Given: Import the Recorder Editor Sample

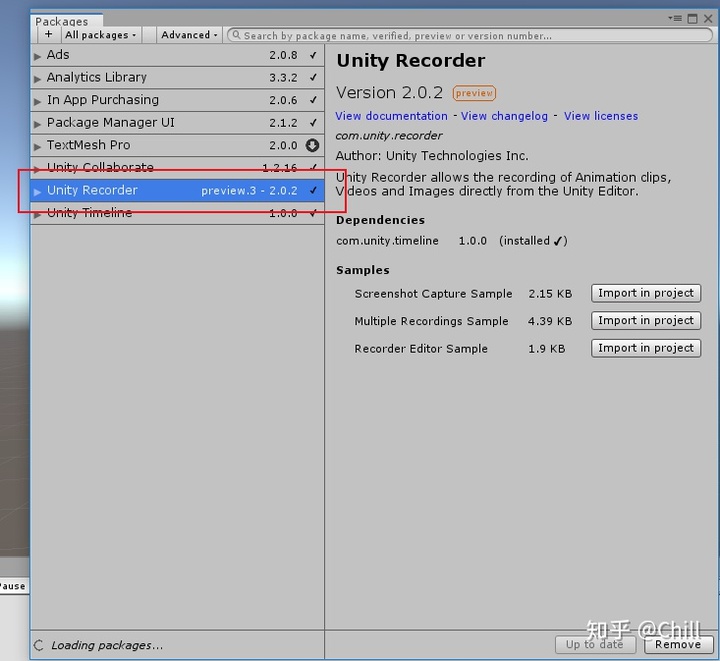Looking at the screenshot, I should click(x=646, y=348).
